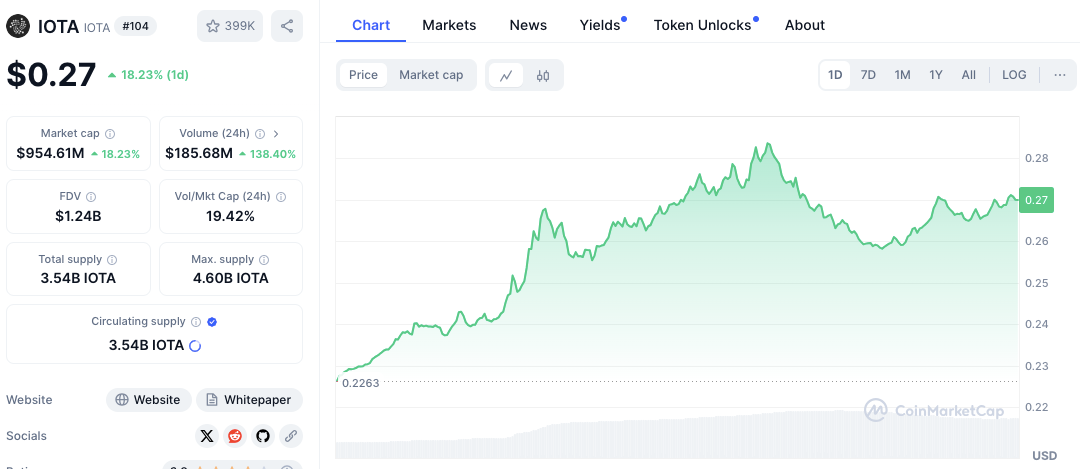The image size is (1080, 469).
Task: Toggle chart to Market cap
Action: tap(431, 75)
